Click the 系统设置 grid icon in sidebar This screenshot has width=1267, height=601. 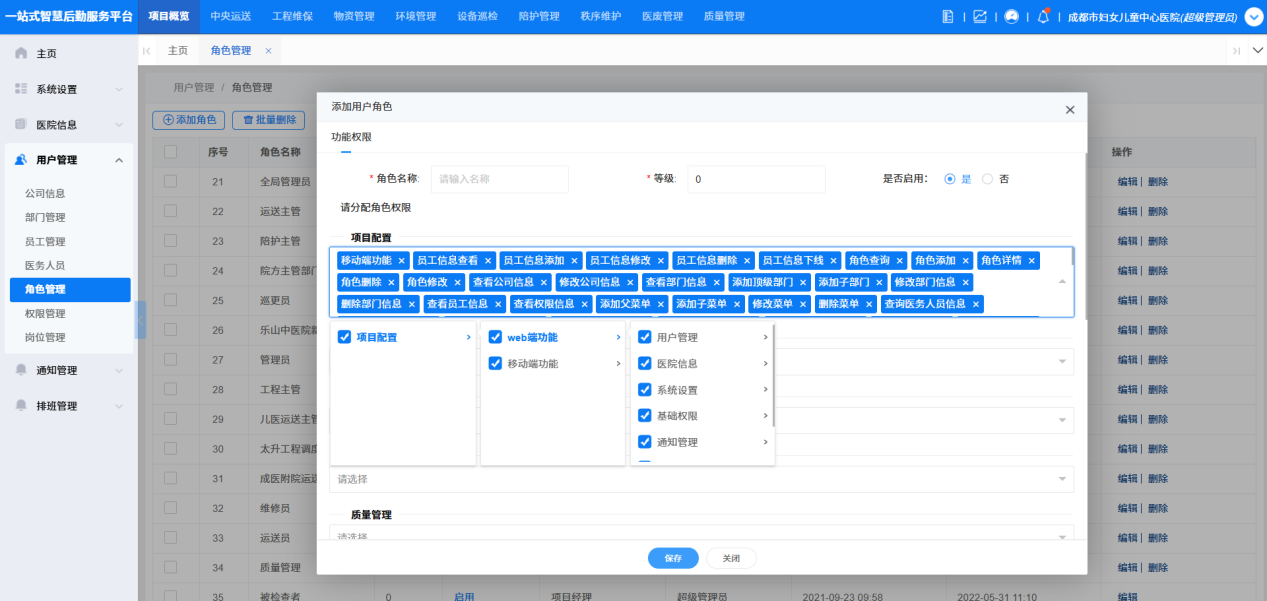pyautogui.click(x=21, y=89)
